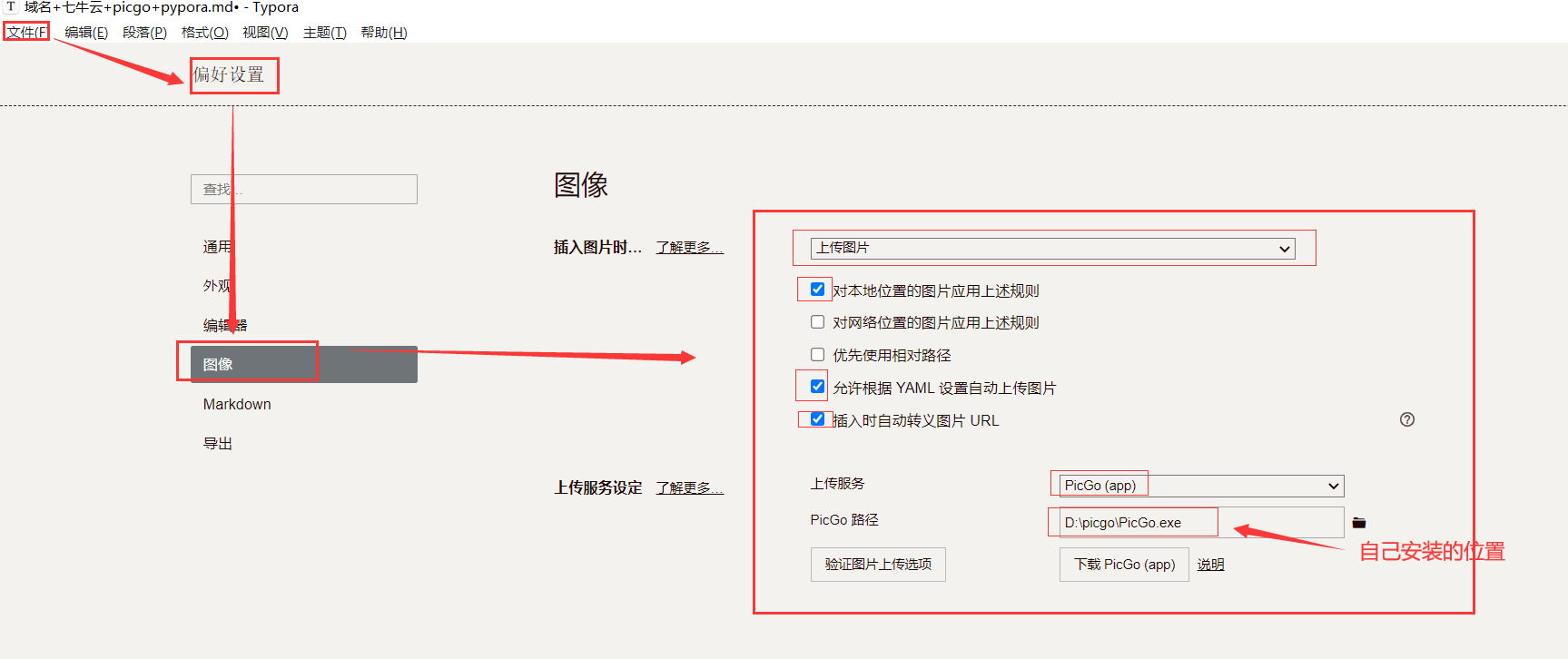Toggle 允许根据 YAML 设置自动上传图片 checkbox

pyautogui.click(x=817, y=387)
